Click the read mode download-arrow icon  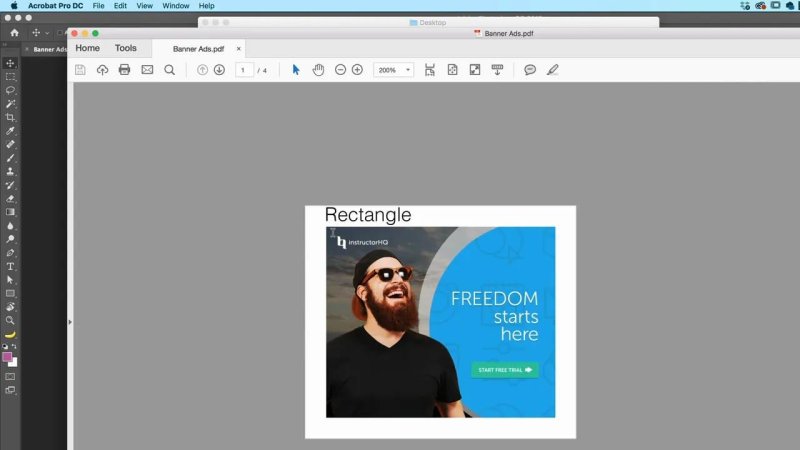(x=497, y=70)
